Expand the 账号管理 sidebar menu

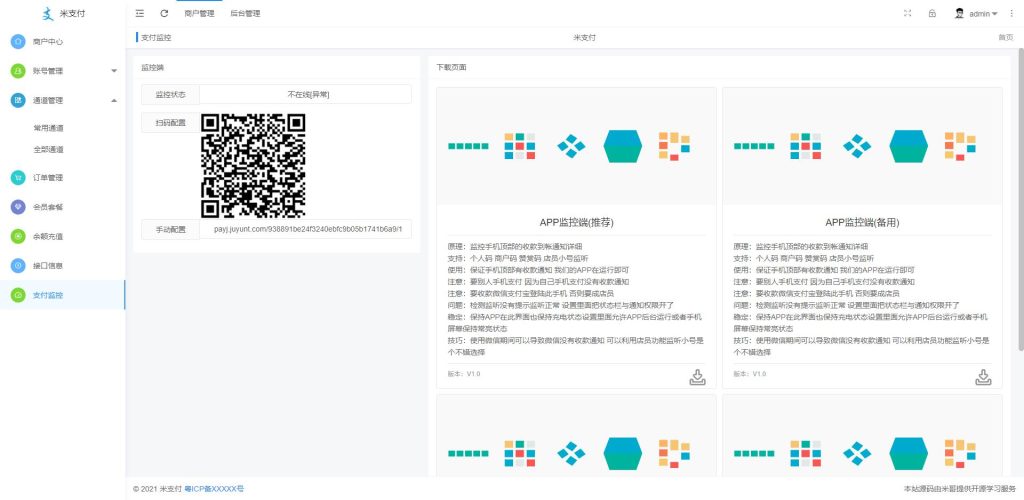[x=62, y=71]
